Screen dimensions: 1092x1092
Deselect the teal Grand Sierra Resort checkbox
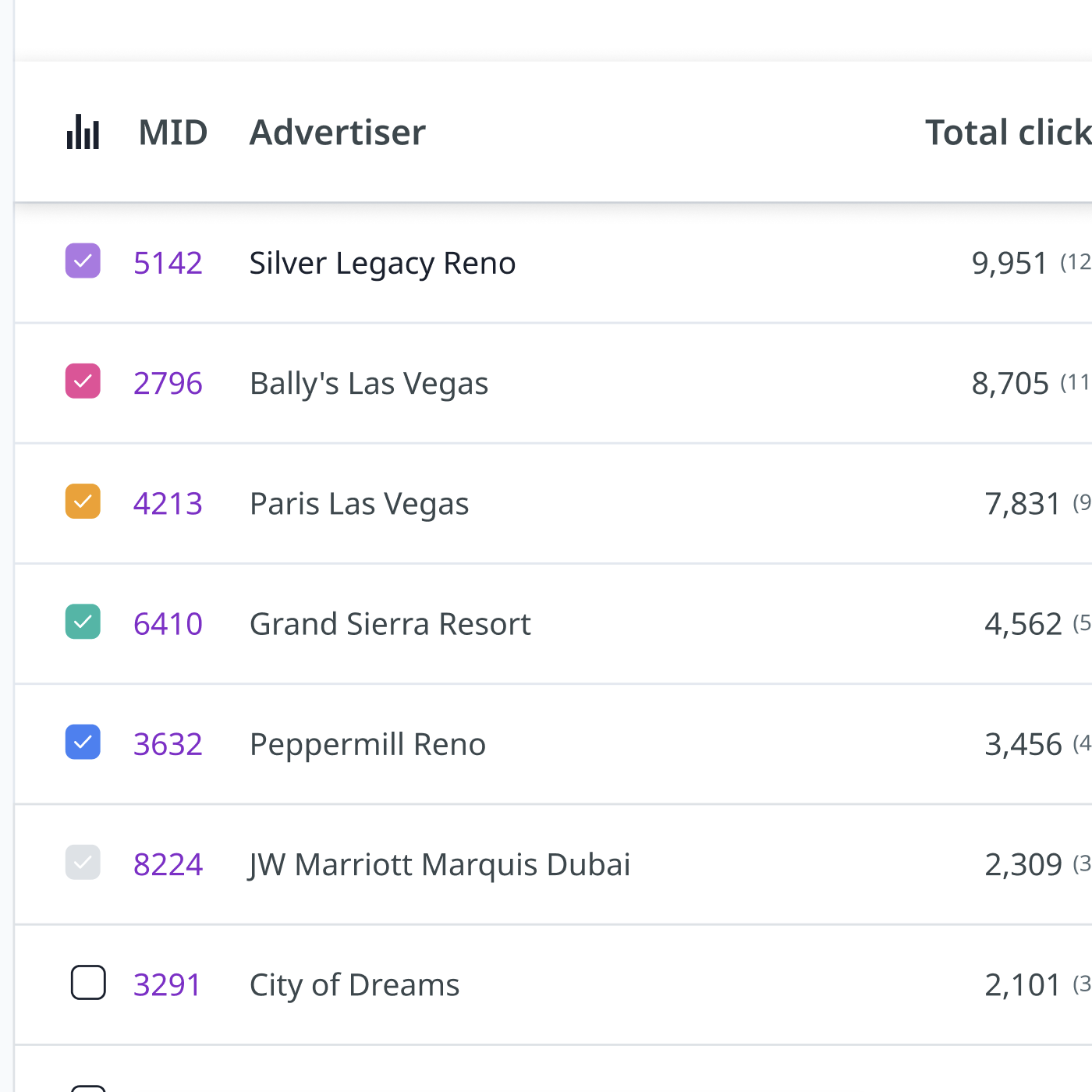[x=83, y=622]
